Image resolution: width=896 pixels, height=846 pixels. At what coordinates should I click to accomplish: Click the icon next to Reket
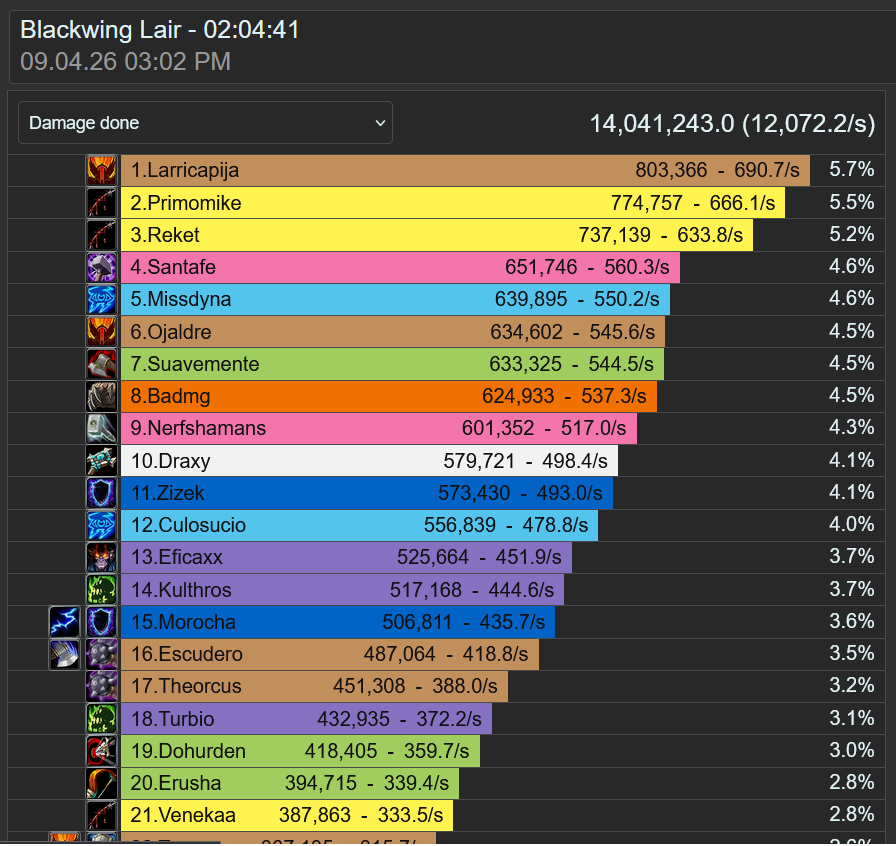[102, 235]
